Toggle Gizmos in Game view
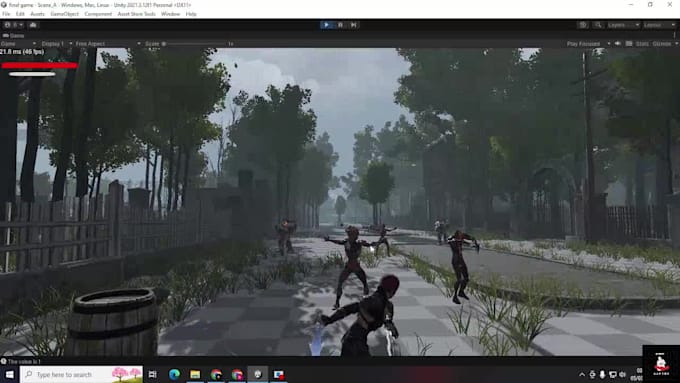Viewport: 680px width, 383px height. tap(662, 44)
